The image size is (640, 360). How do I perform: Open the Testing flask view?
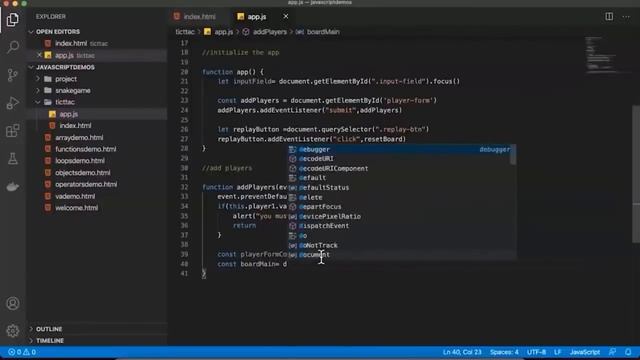click(x=13, y=158)
